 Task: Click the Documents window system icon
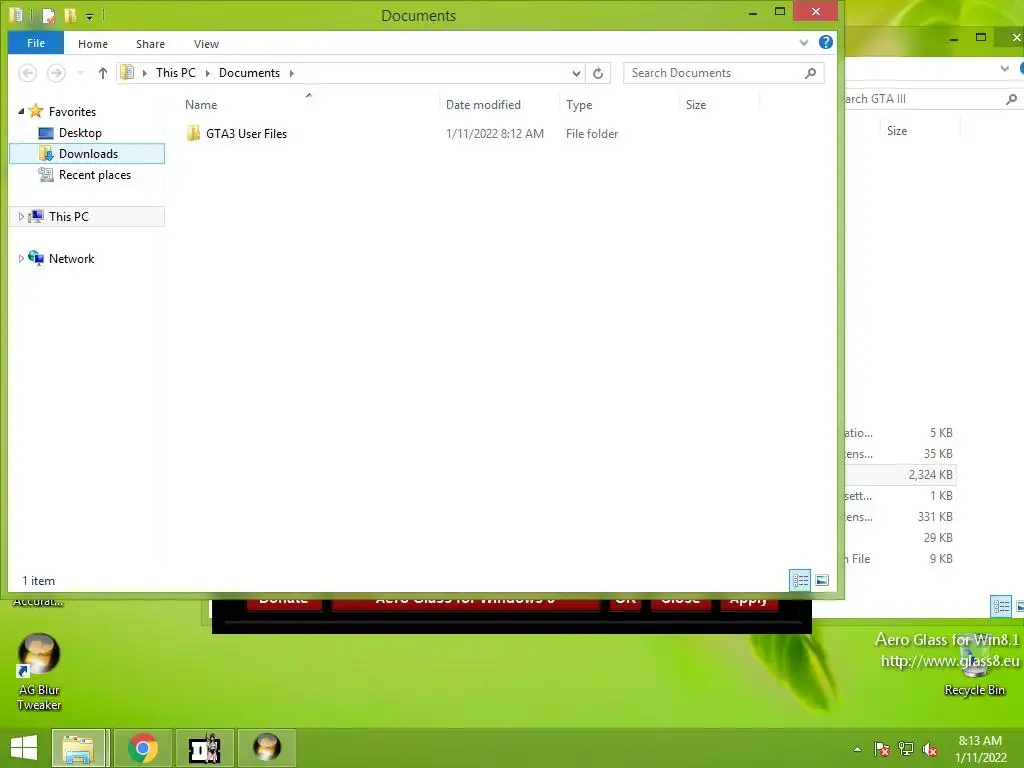click(16, 14)
